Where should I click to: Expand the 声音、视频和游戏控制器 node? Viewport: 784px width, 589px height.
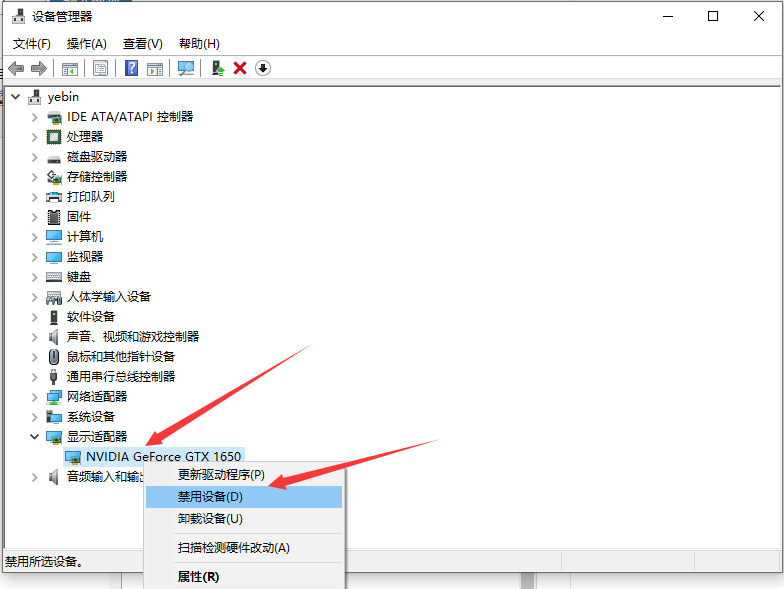[34, 337]
